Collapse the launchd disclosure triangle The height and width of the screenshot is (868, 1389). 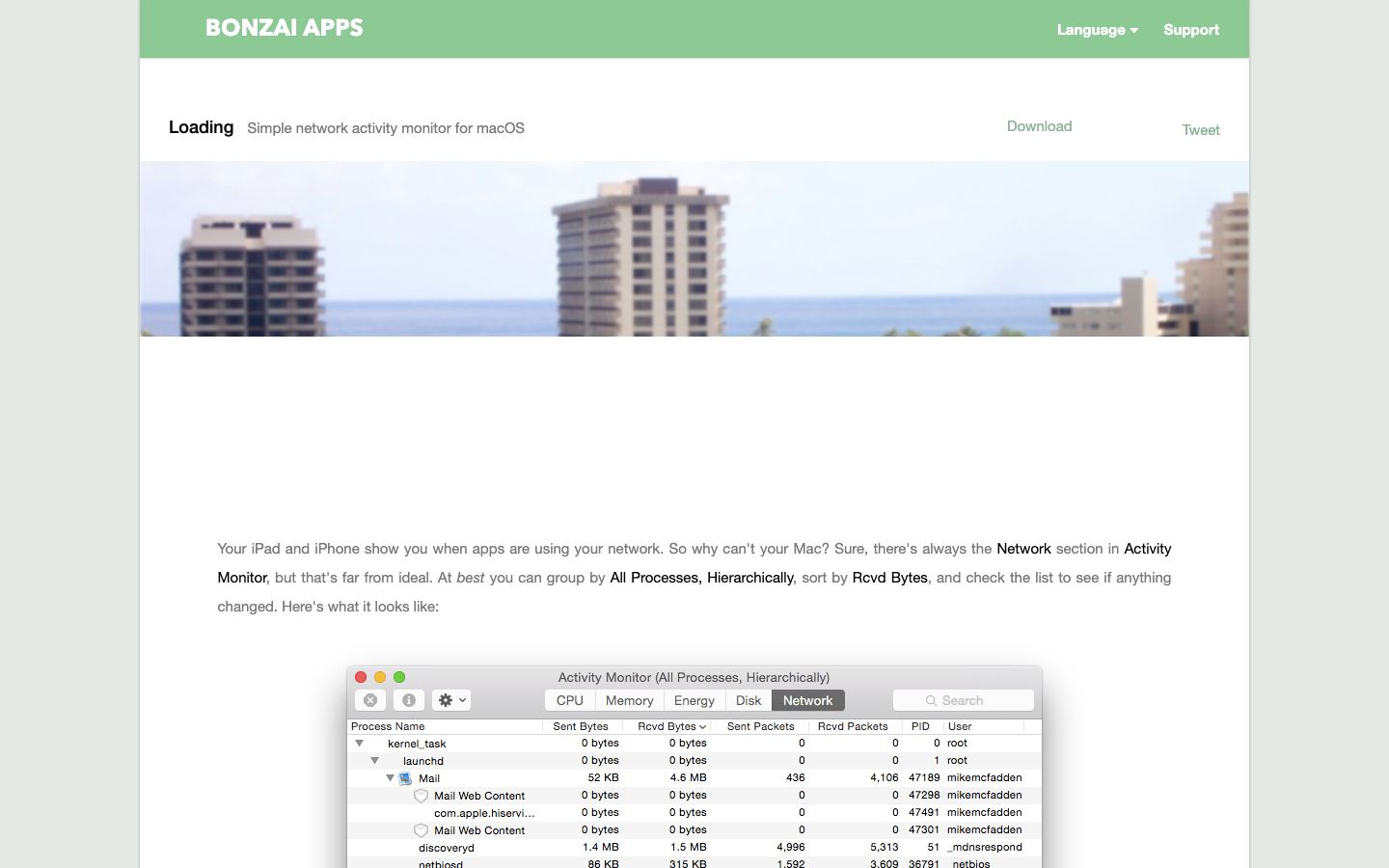click(x=374, y=761)
